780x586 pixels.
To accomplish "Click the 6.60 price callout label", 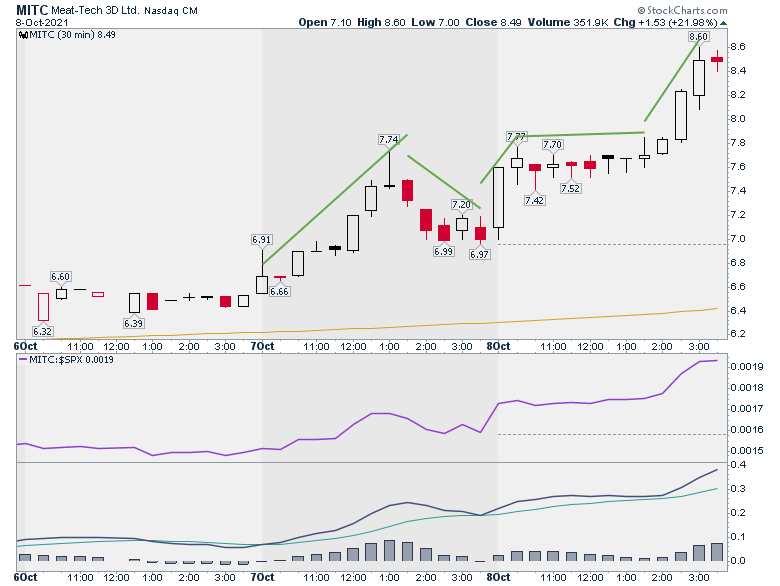I will click(60, 277).
